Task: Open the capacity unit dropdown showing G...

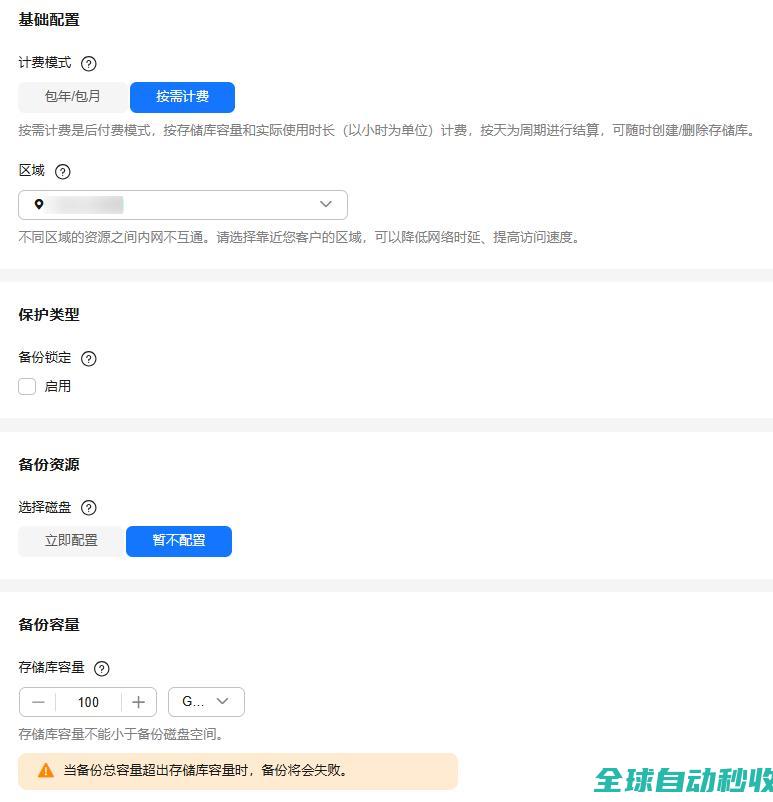Action: click(206, 702)
